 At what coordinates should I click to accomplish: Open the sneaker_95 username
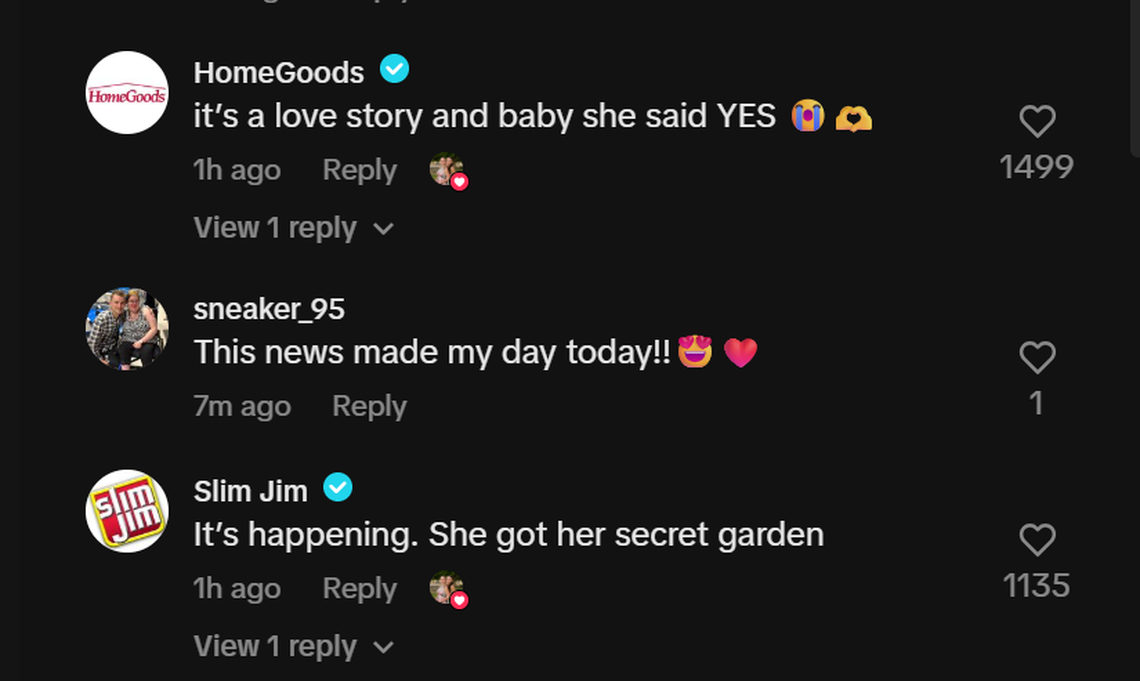(269, 309)
